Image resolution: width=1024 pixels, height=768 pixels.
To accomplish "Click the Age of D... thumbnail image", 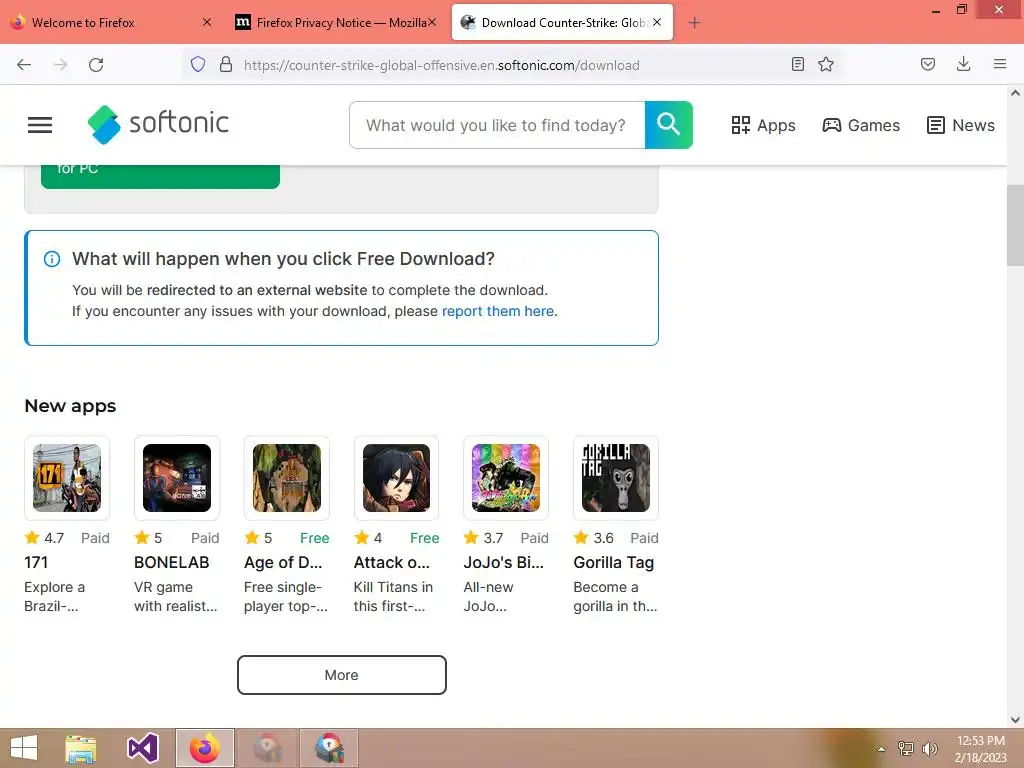I will point(287,477).
